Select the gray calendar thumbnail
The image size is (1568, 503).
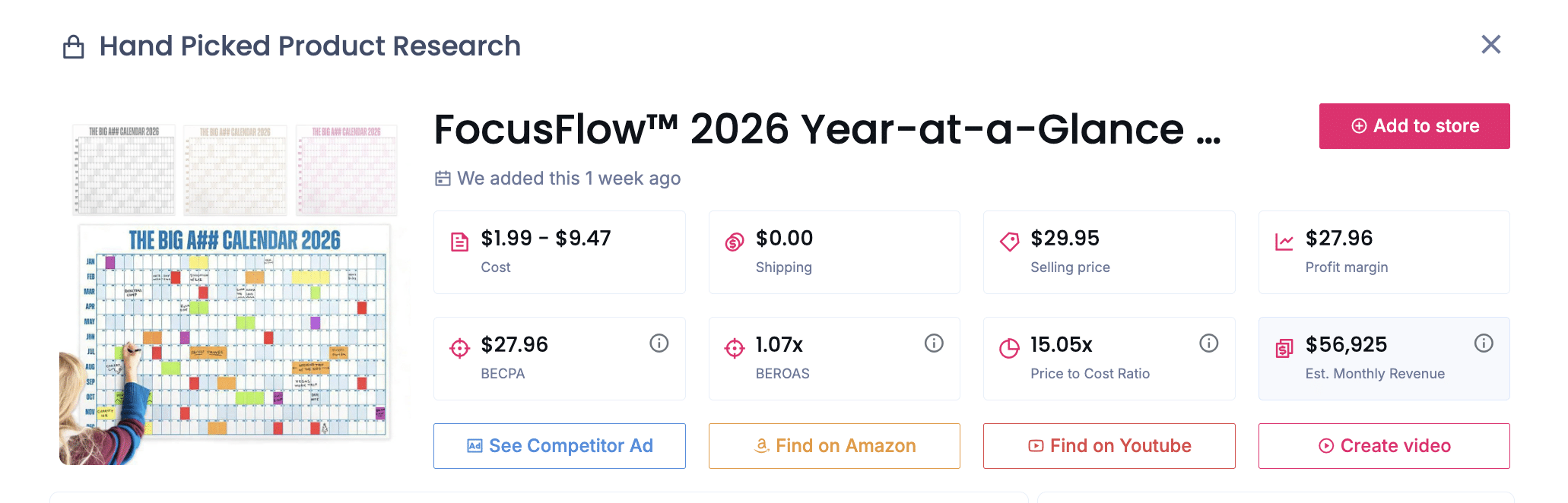[124, 169]
